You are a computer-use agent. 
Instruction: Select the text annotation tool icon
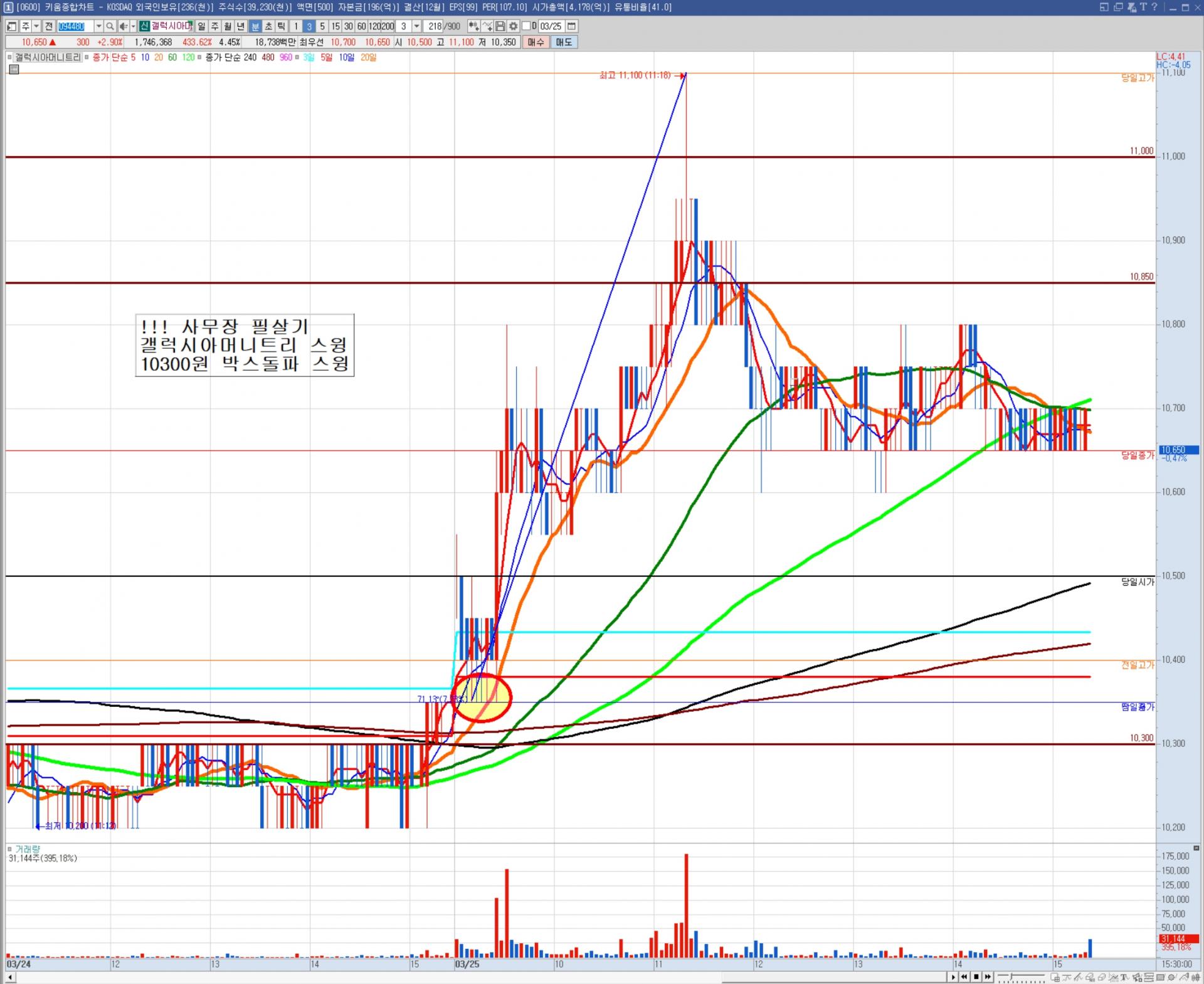[1124, 977]
